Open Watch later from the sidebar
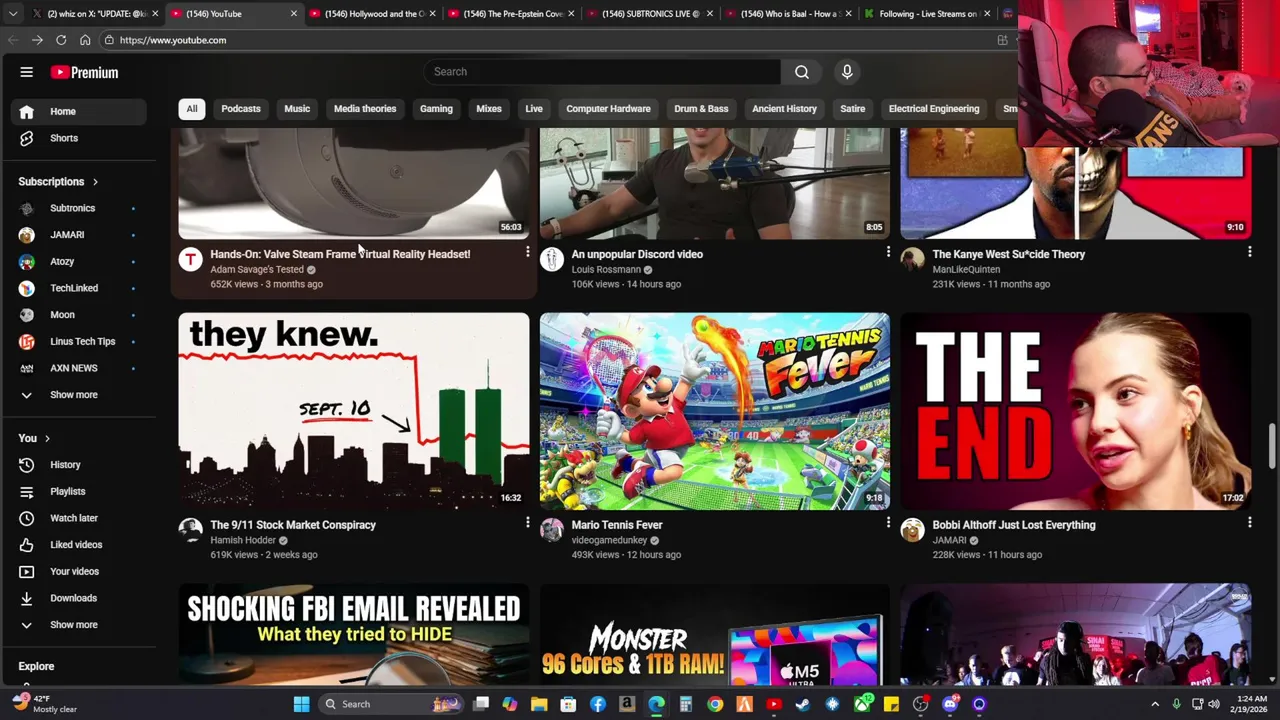The height and width of the screenshot is (720, 1280). (80, 518)
